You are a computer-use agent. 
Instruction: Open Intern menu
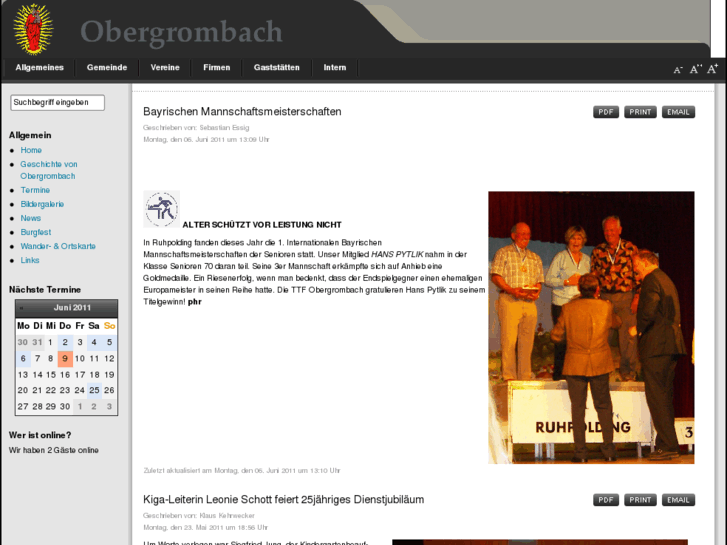335,68
